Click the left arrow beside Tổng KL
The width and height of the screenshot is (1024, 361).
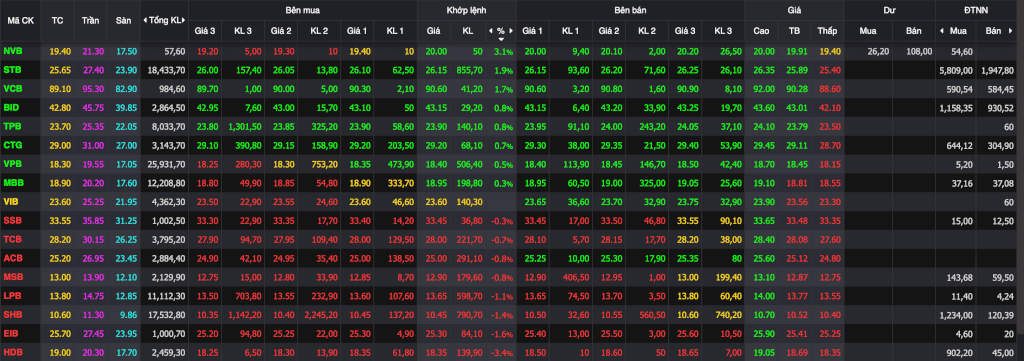pyautogui.click(x=145, y=20)
